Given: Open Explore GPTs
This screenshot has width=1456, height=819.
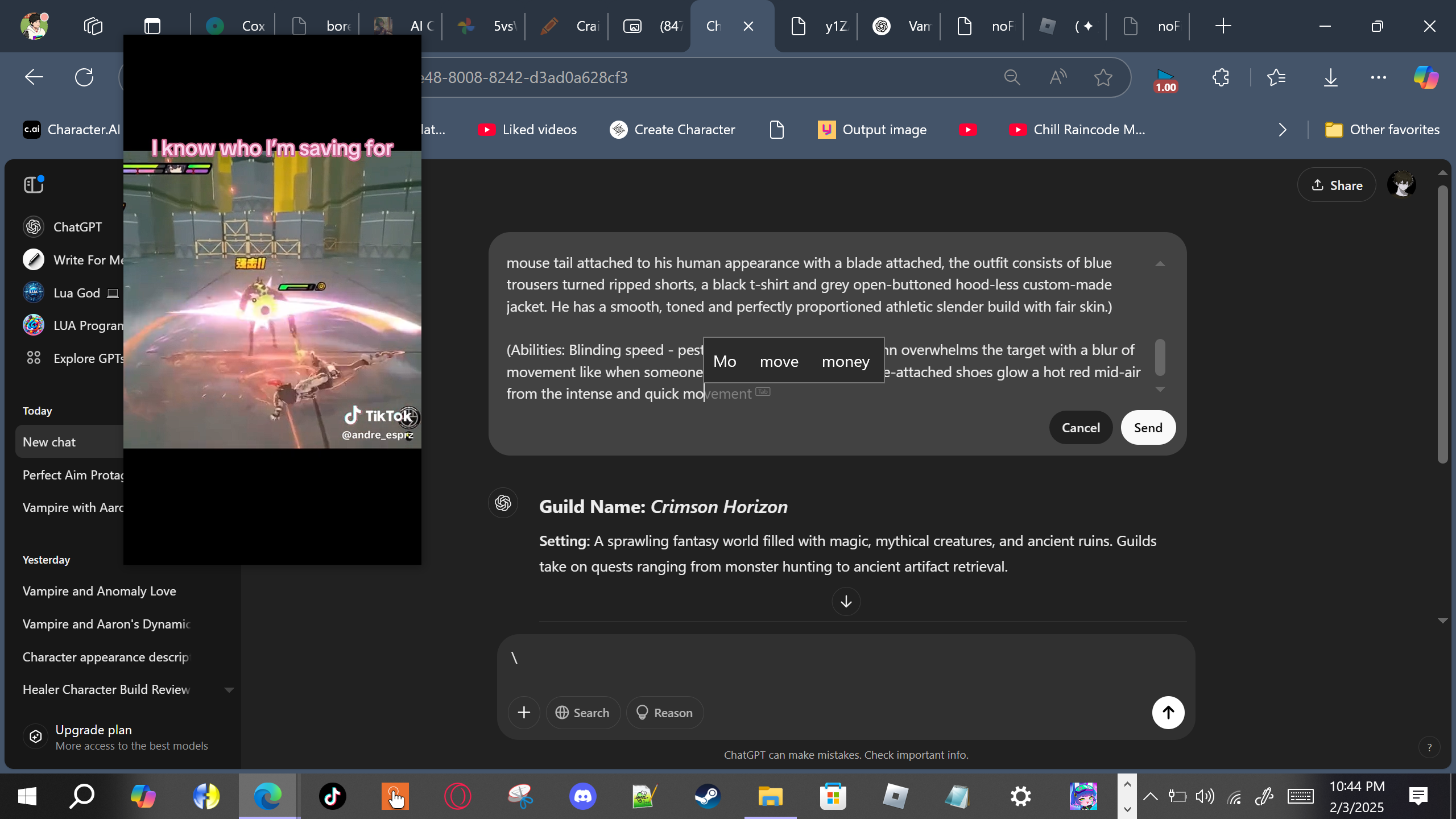Looking at the screenshot, I should 73,358.
